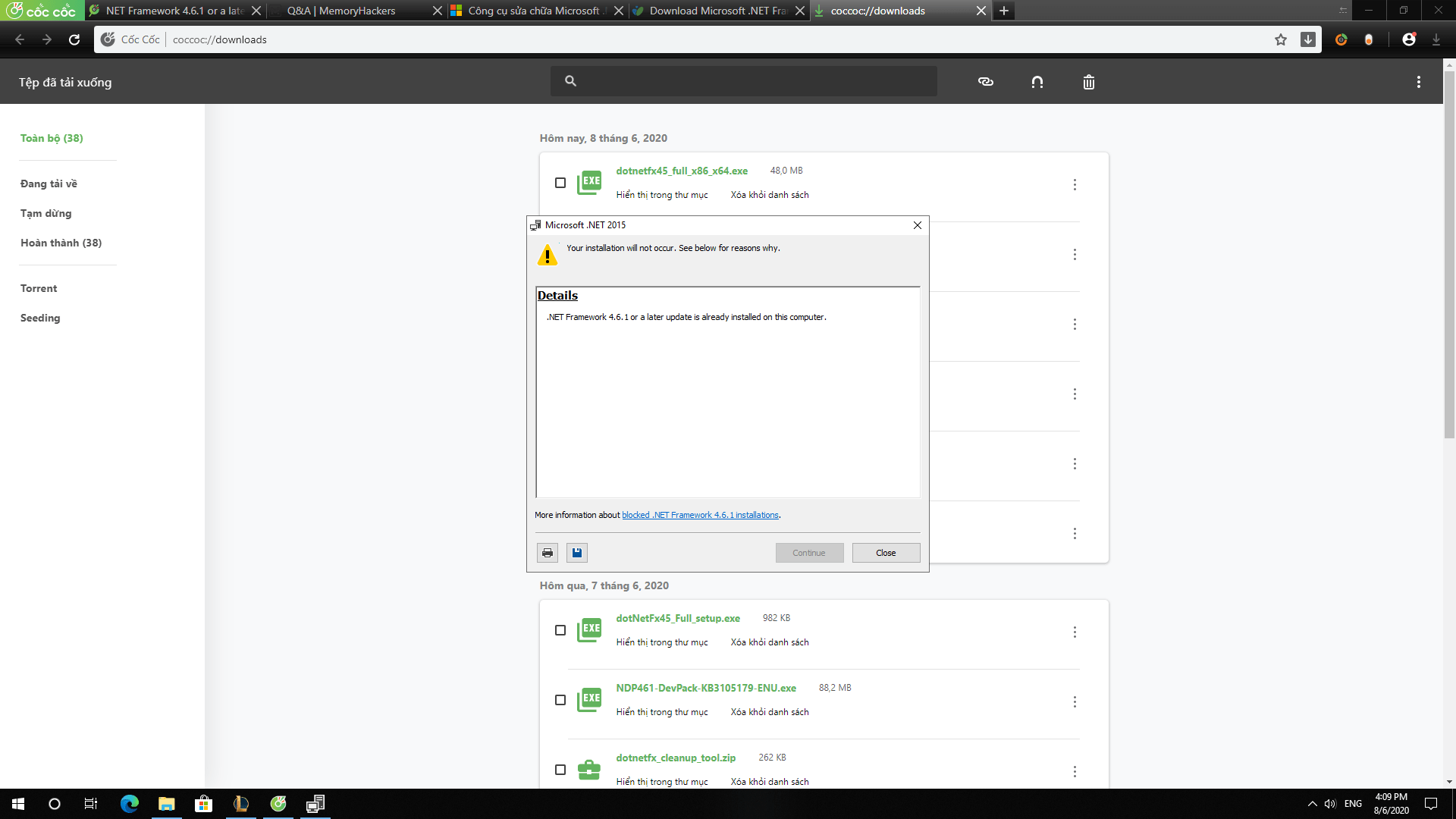Image resolution: width=1456 pixels, height=819 pixels.
Task: Click the download arrow icon in address bar
Action: pyautogui.click(x=1308, y=39)
